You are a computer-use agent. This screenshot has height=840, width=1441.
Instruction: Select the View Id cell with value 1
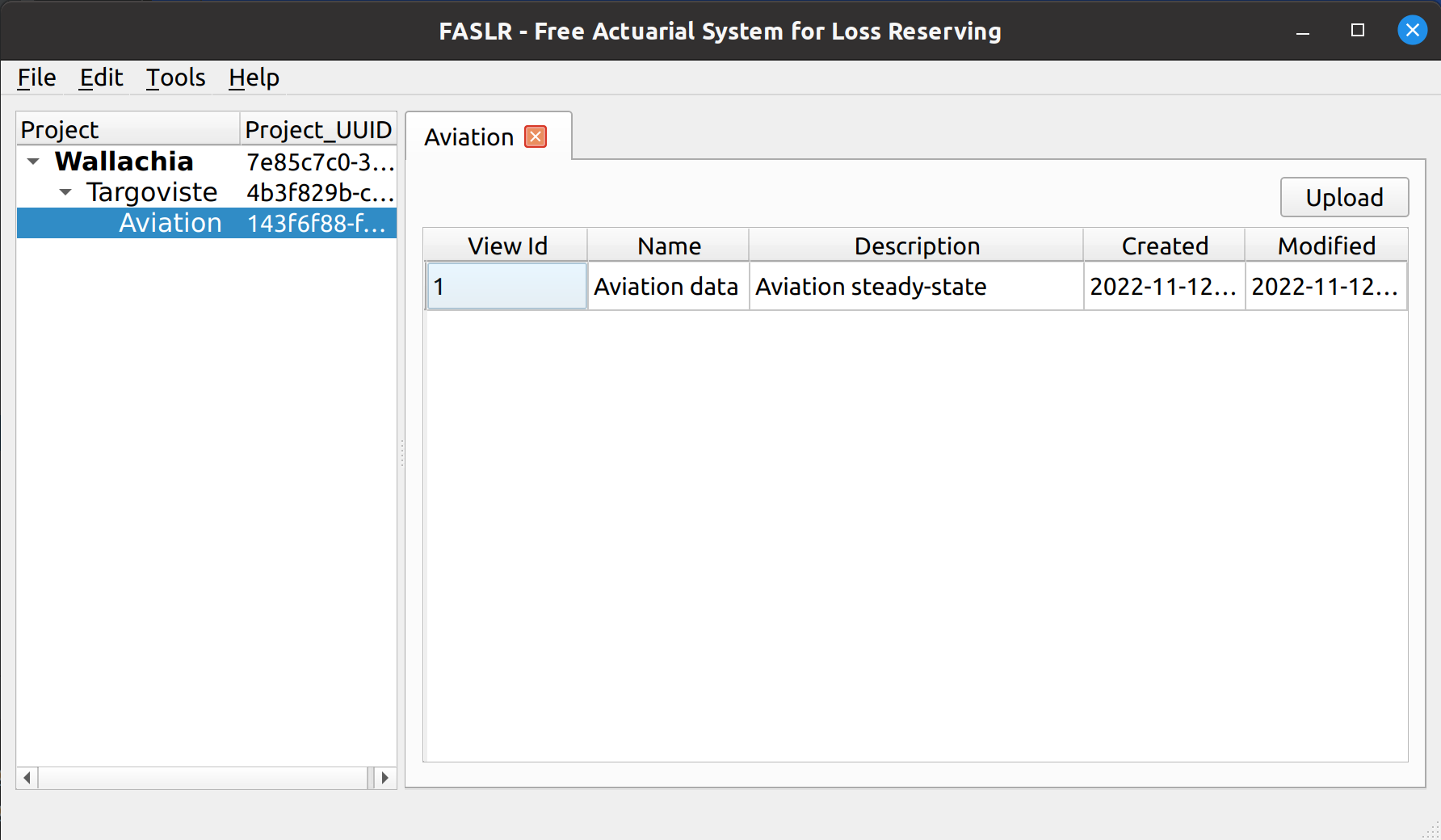click(x=506, y=286)
